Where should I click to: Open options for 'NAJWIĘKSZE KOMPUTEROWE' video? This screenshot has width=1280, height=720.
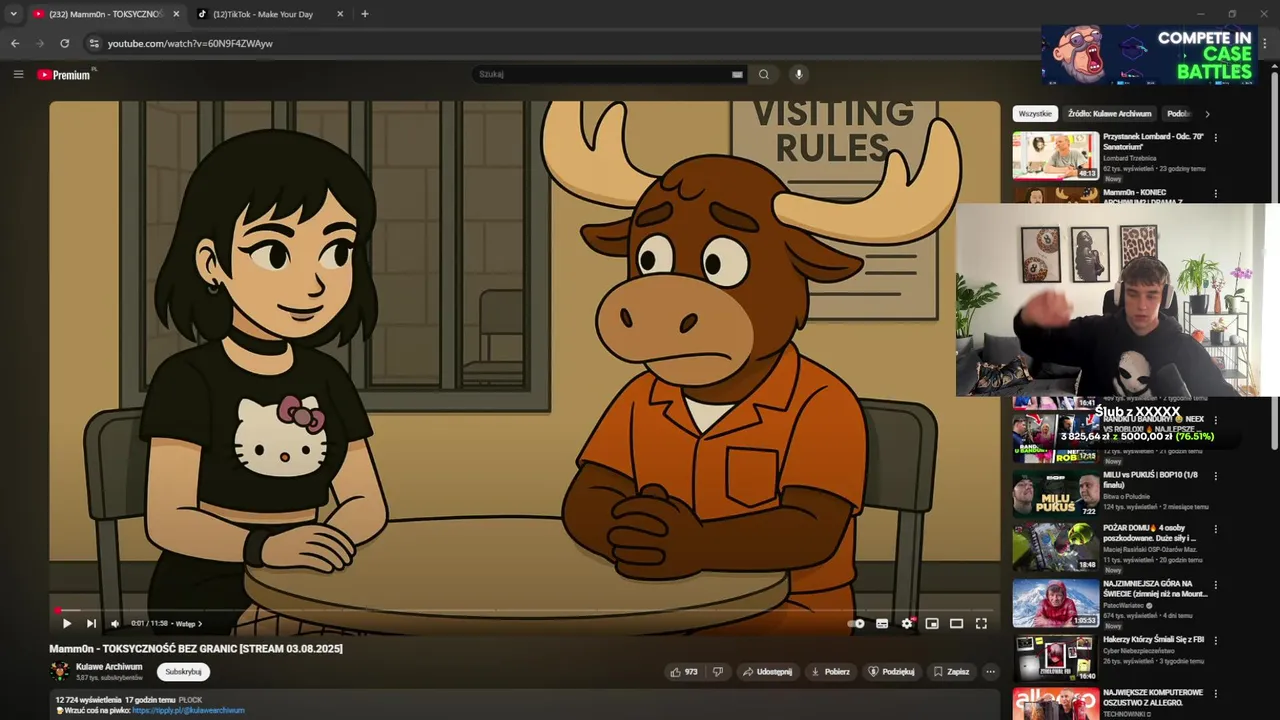click(x=1216, y=694)
